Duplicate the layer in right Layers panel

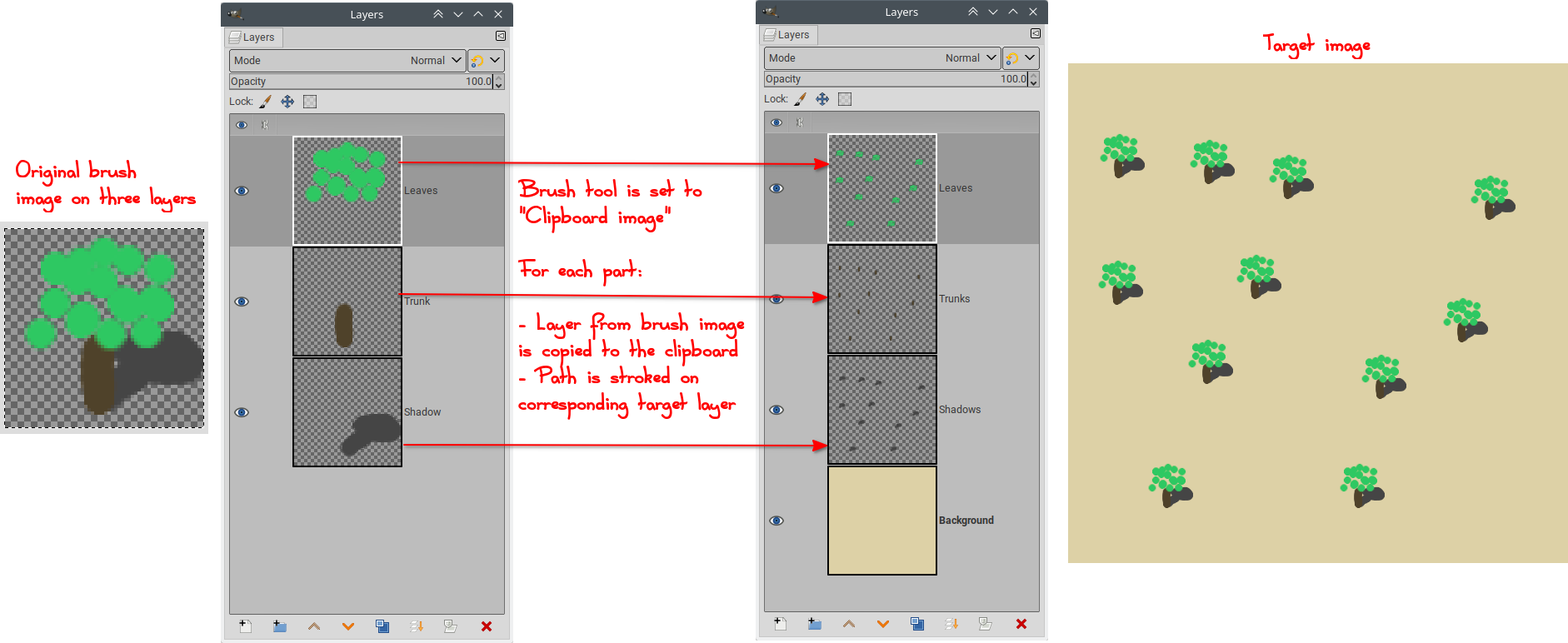click(x=917, y=624)
